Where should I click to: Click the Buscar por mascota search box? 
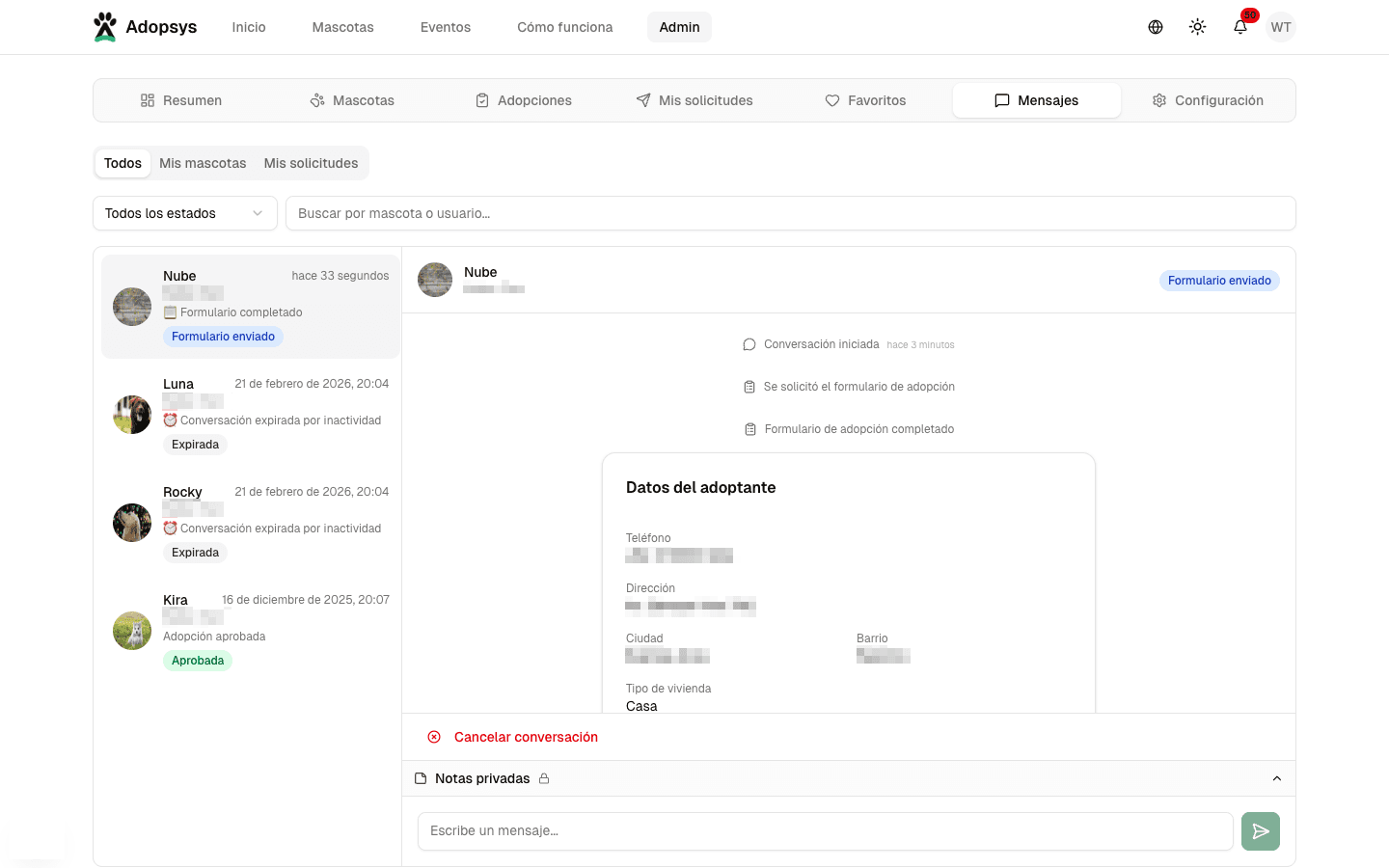(x=790, y=213)
